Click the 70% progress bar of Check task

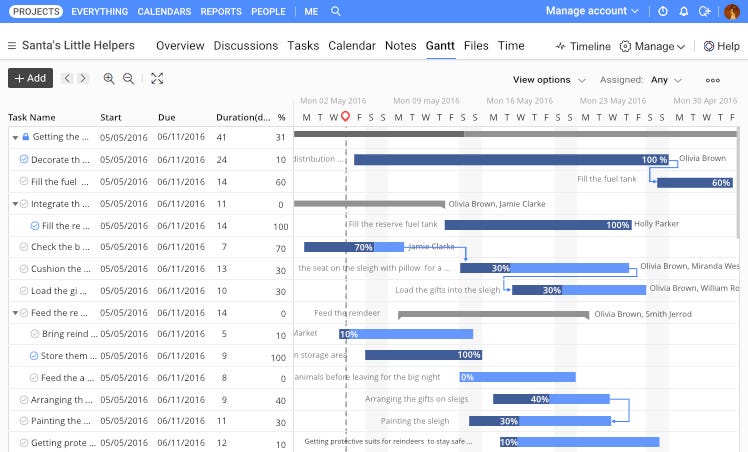point(354,247)
